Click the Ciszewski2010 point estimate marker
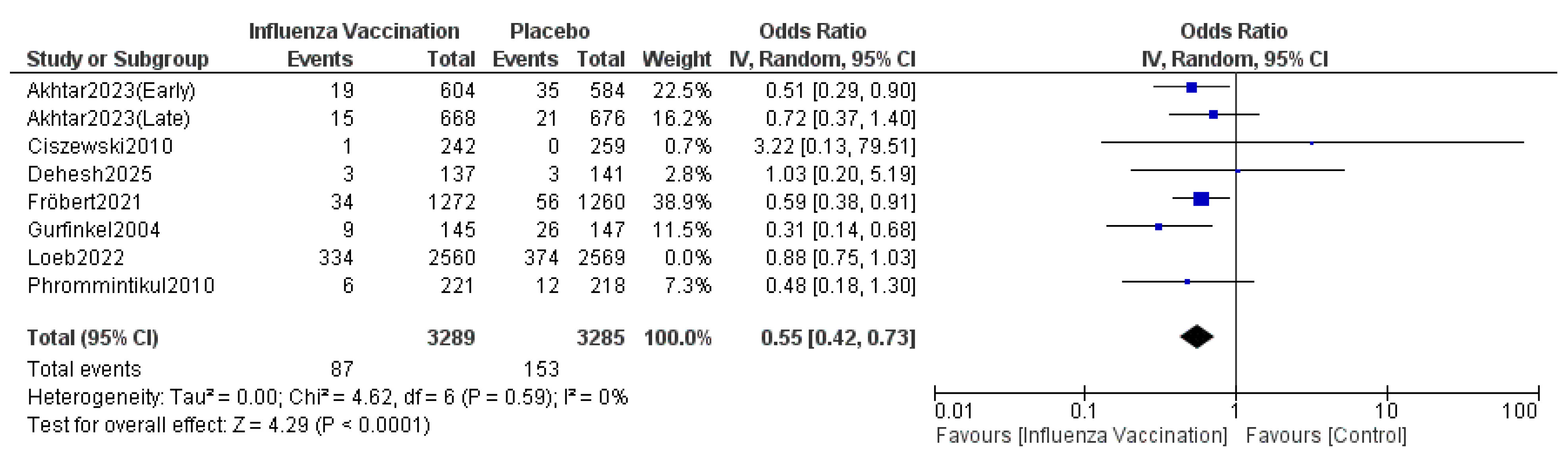The image size is (1568, 462). click(1312, 144)
